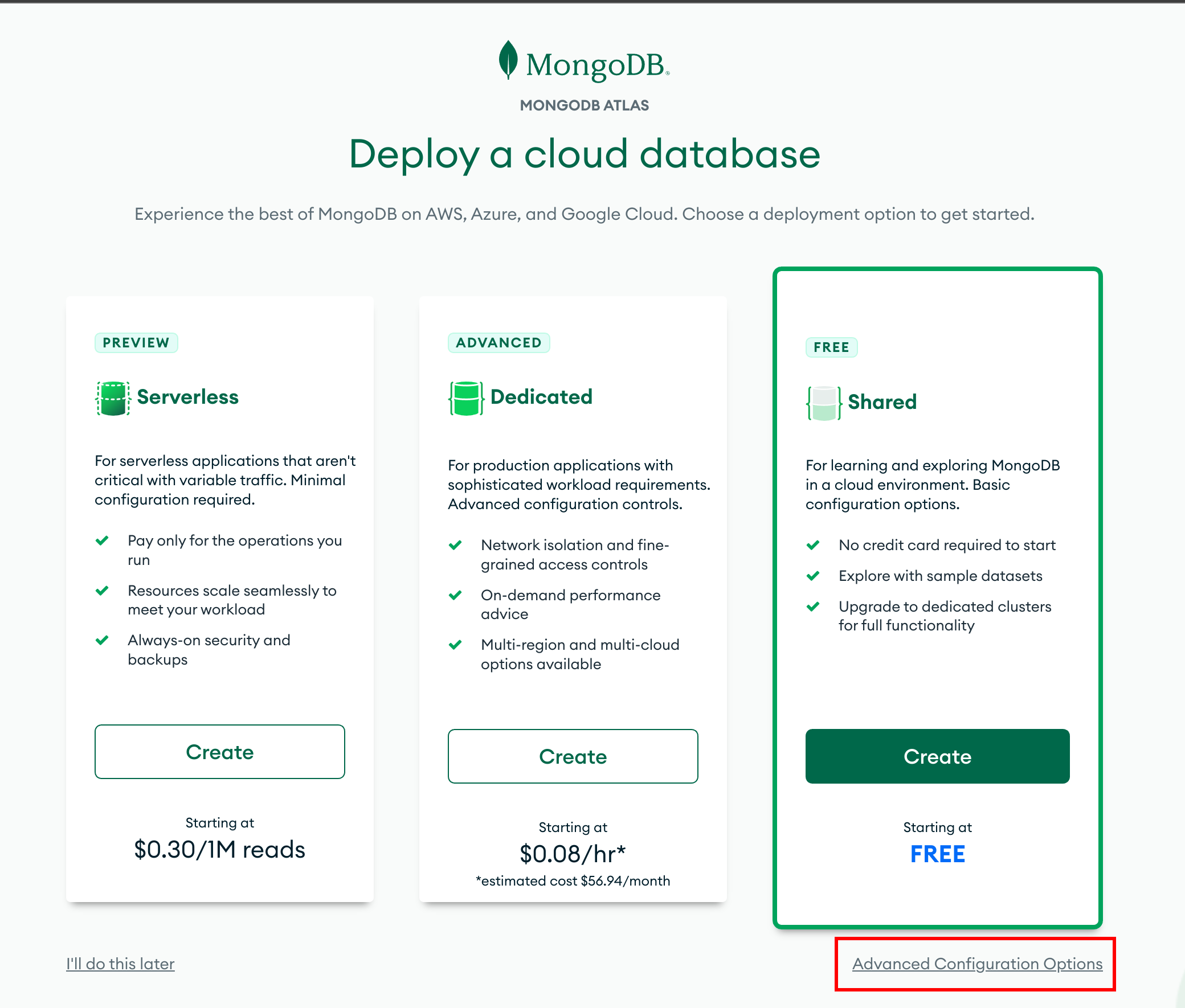Click the Shared card description paragraph

[x=933, y=485]
